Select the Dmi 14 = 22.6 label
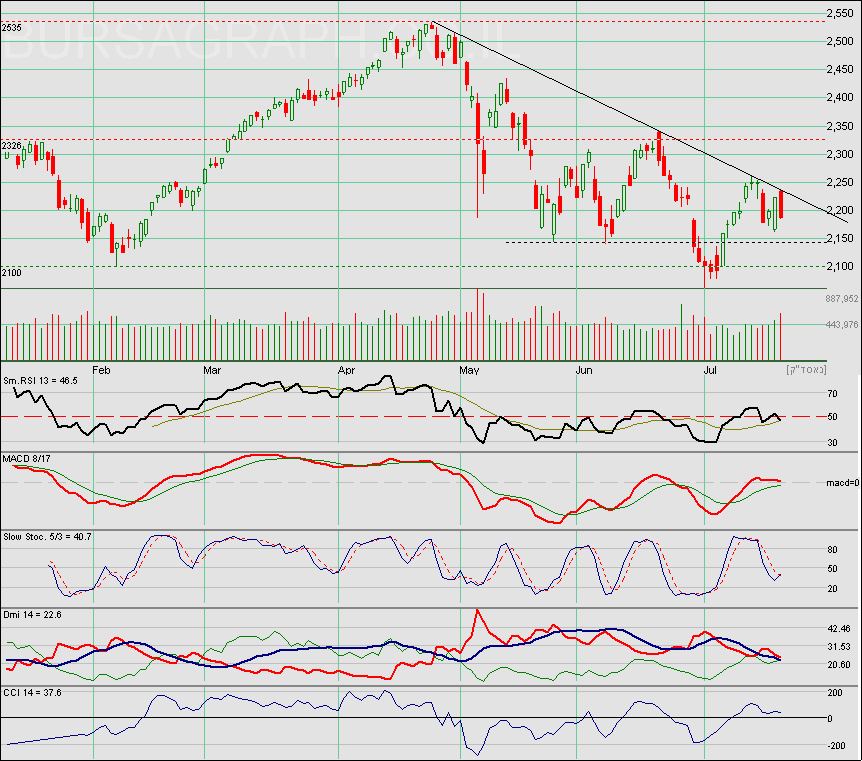This screenshot has height=761, width=862. pyautogui.click(x=32, y=615)
